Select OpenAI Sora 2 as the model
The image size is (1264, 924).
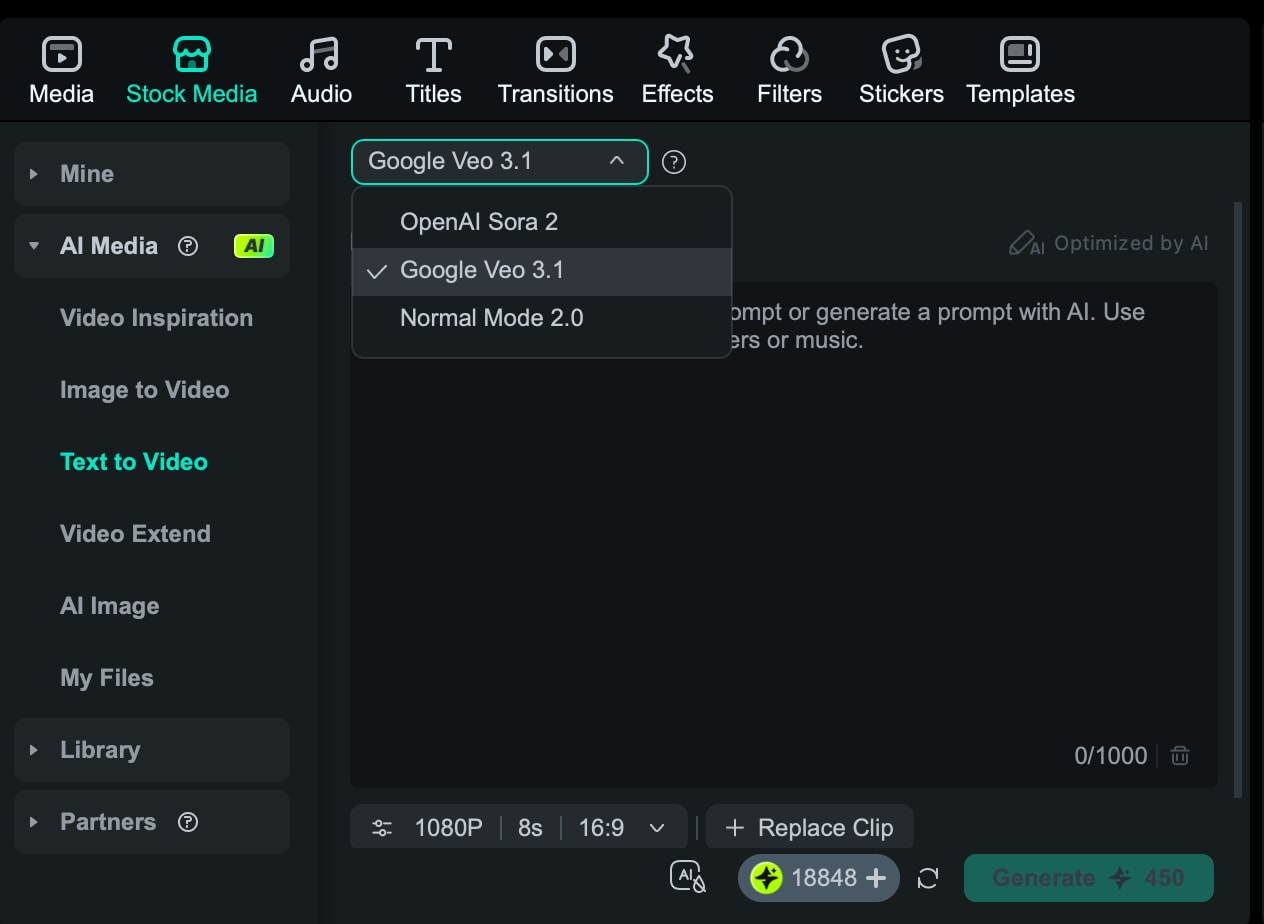478,221
